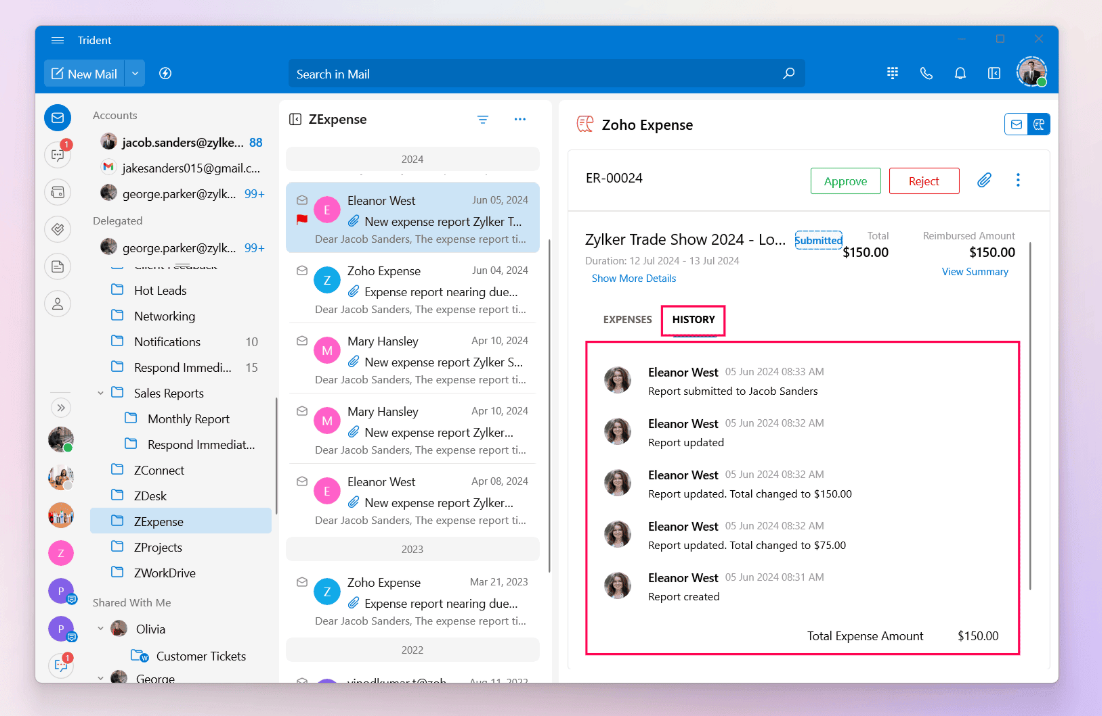Screen dimensions: 1102x716
Task: Open the tasks tag icon in sidebar
Action: [x=58, y=229]
